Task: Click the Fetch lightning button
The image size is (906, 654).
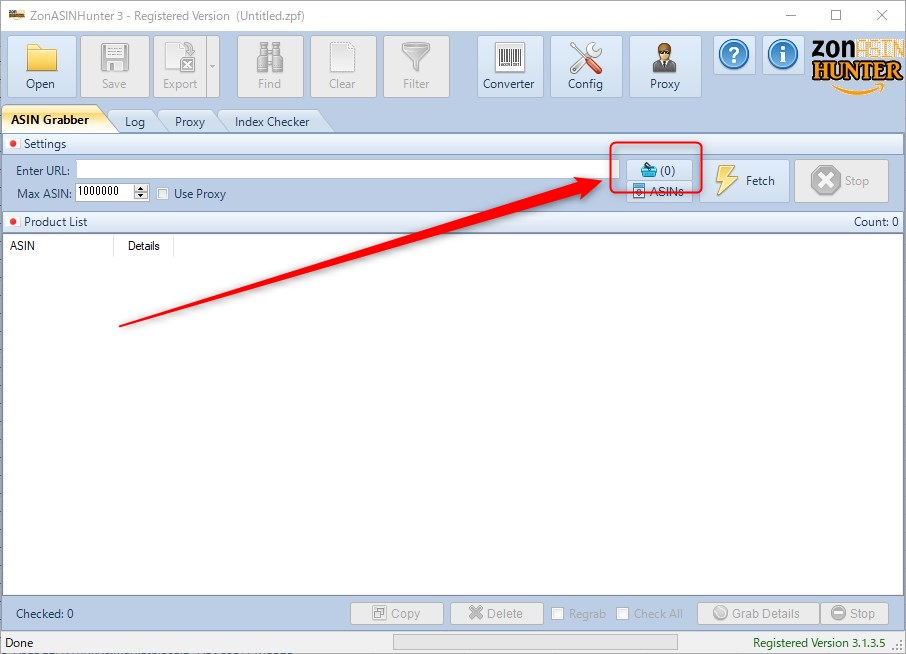Action: (744, 181)
